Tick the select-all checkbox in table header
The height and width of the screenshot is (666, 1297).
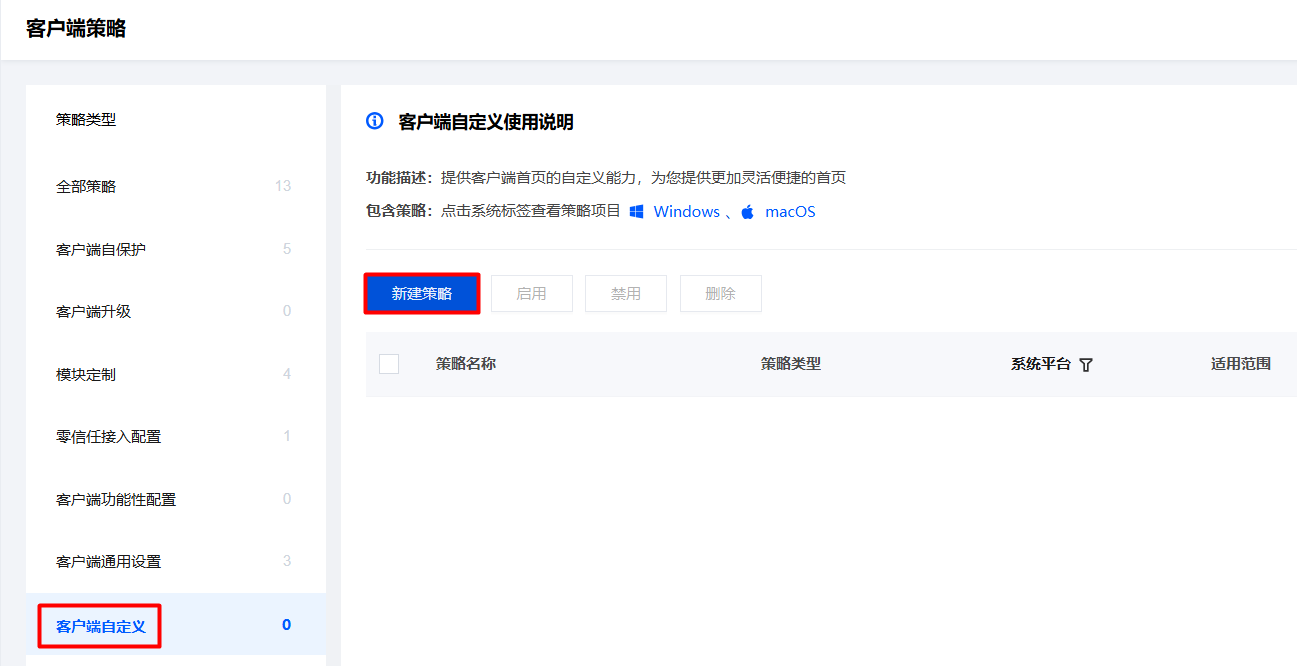click(389, 364)
